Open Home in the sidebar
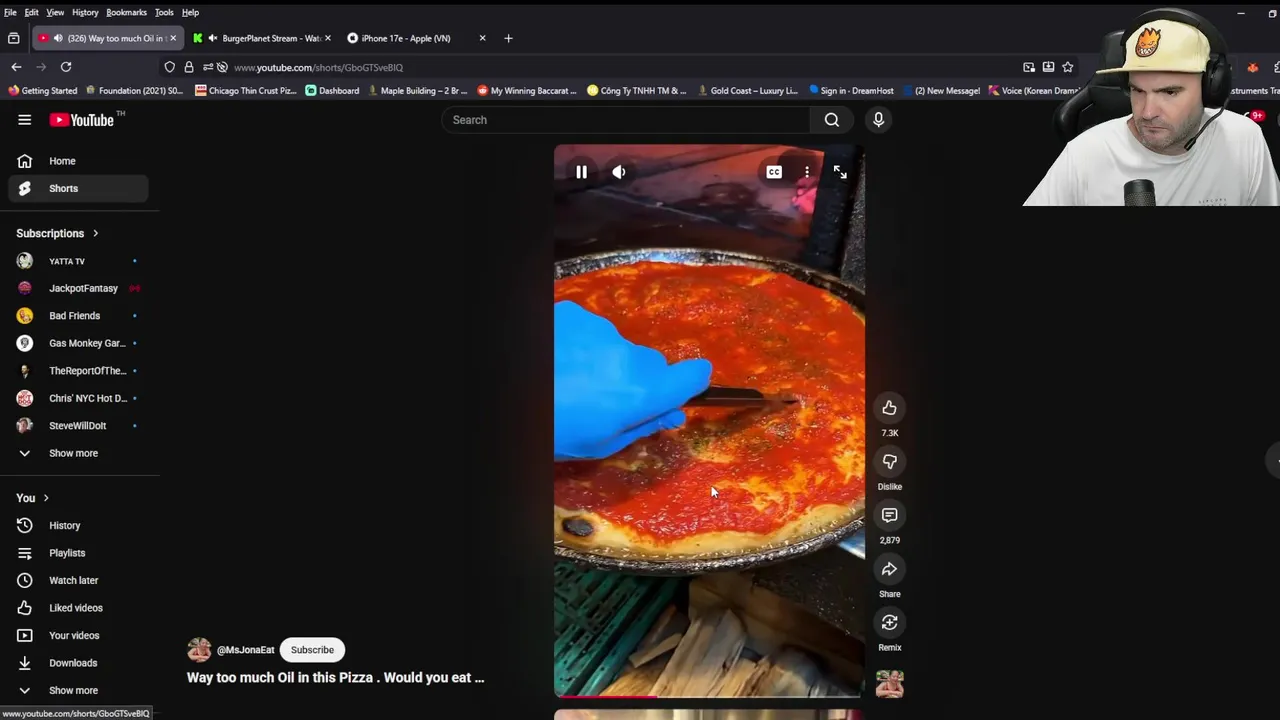Viewport: 1280px width, 720px height. pos(78,161)
